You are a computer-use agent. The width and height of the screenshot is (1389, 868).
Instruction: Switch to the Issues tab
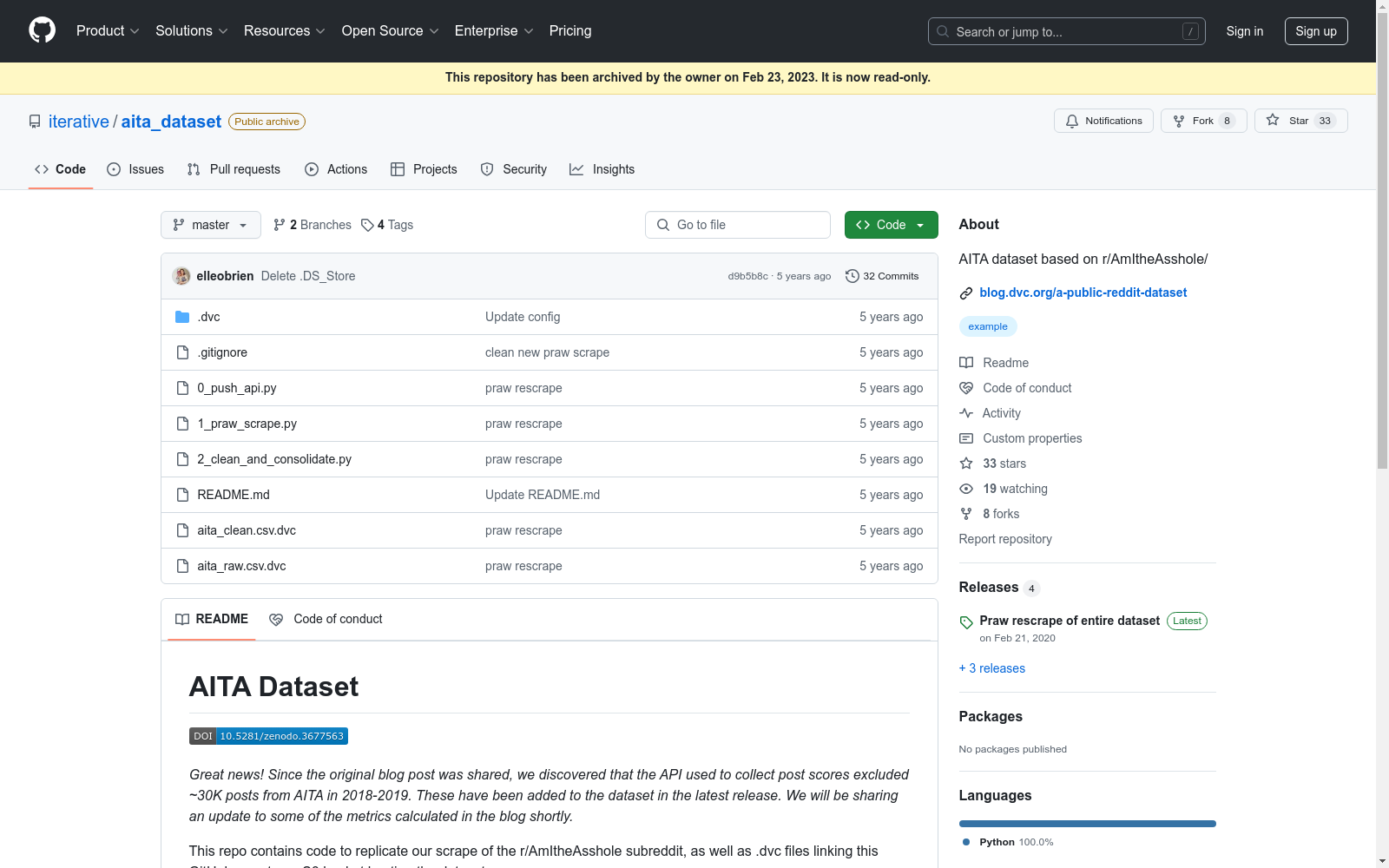(135, 169)
